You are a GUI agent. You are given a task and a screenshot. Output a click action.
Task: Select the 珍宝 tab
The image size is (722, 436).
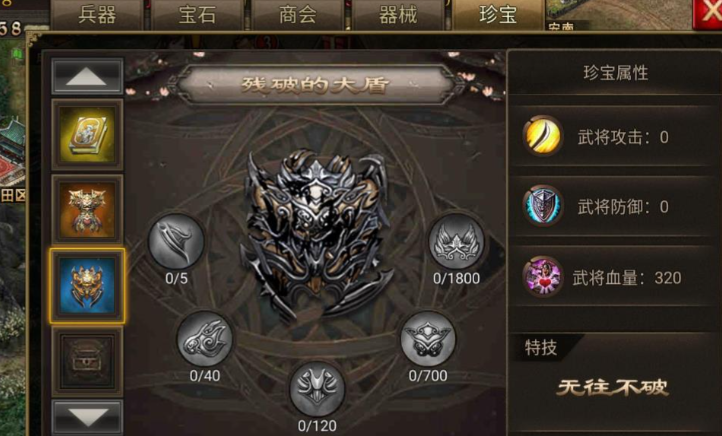pyautogui.click(x=498, y=15)
